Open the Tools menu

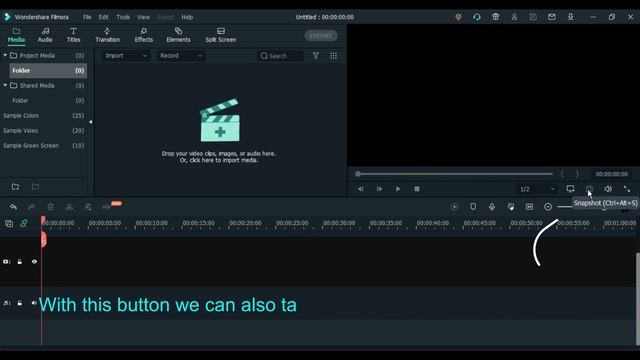pos(123,17)
